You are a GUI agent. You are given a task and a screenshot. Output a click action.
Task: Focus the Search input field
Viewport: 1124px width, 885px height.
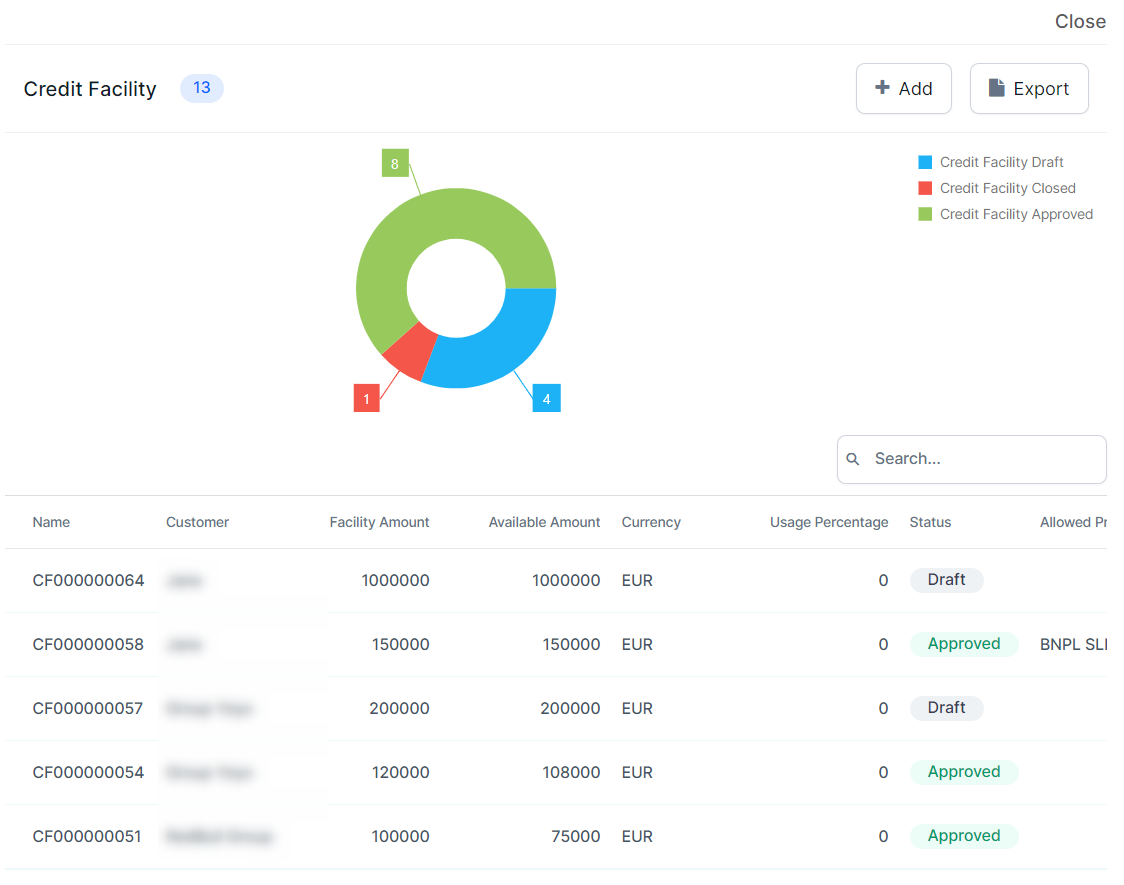pyautogui.click(x=985, y=459)
